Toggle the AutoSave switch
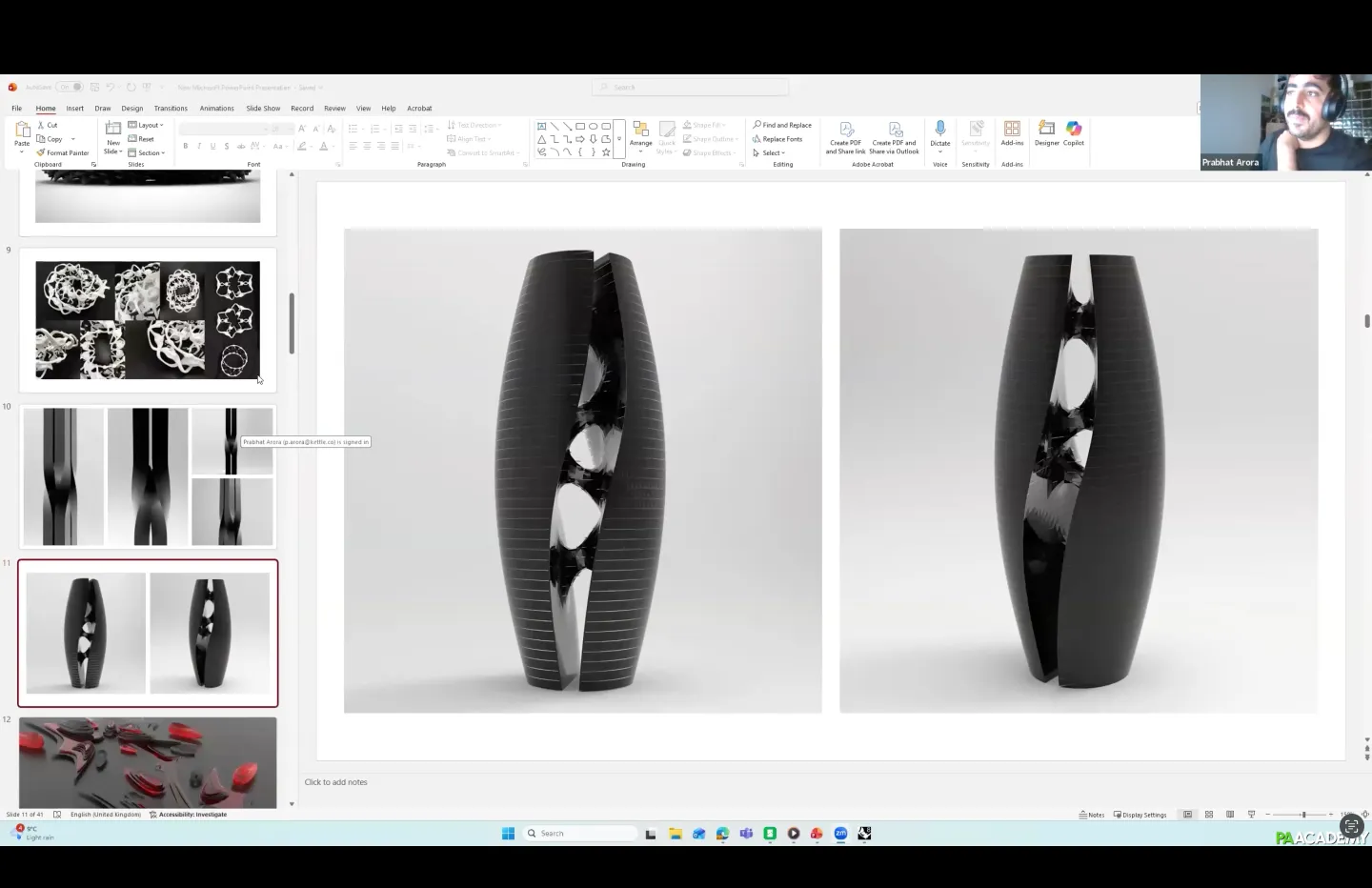This screenshot has width=1372, height=888. click(x=69, y=87)
